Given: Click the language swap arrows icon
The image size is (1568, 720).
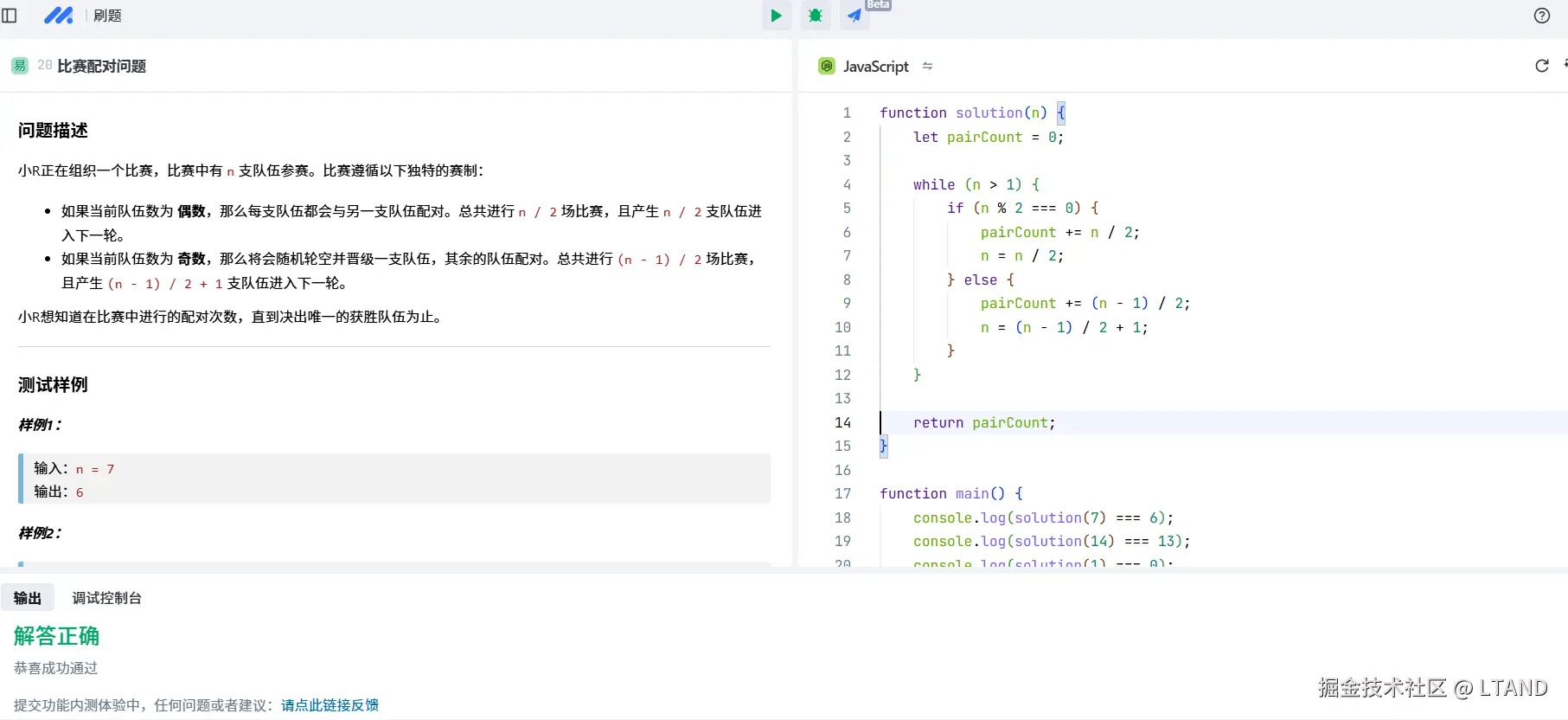Looking at the screenshot, I should pyautogui.click(x=927, y=67).
